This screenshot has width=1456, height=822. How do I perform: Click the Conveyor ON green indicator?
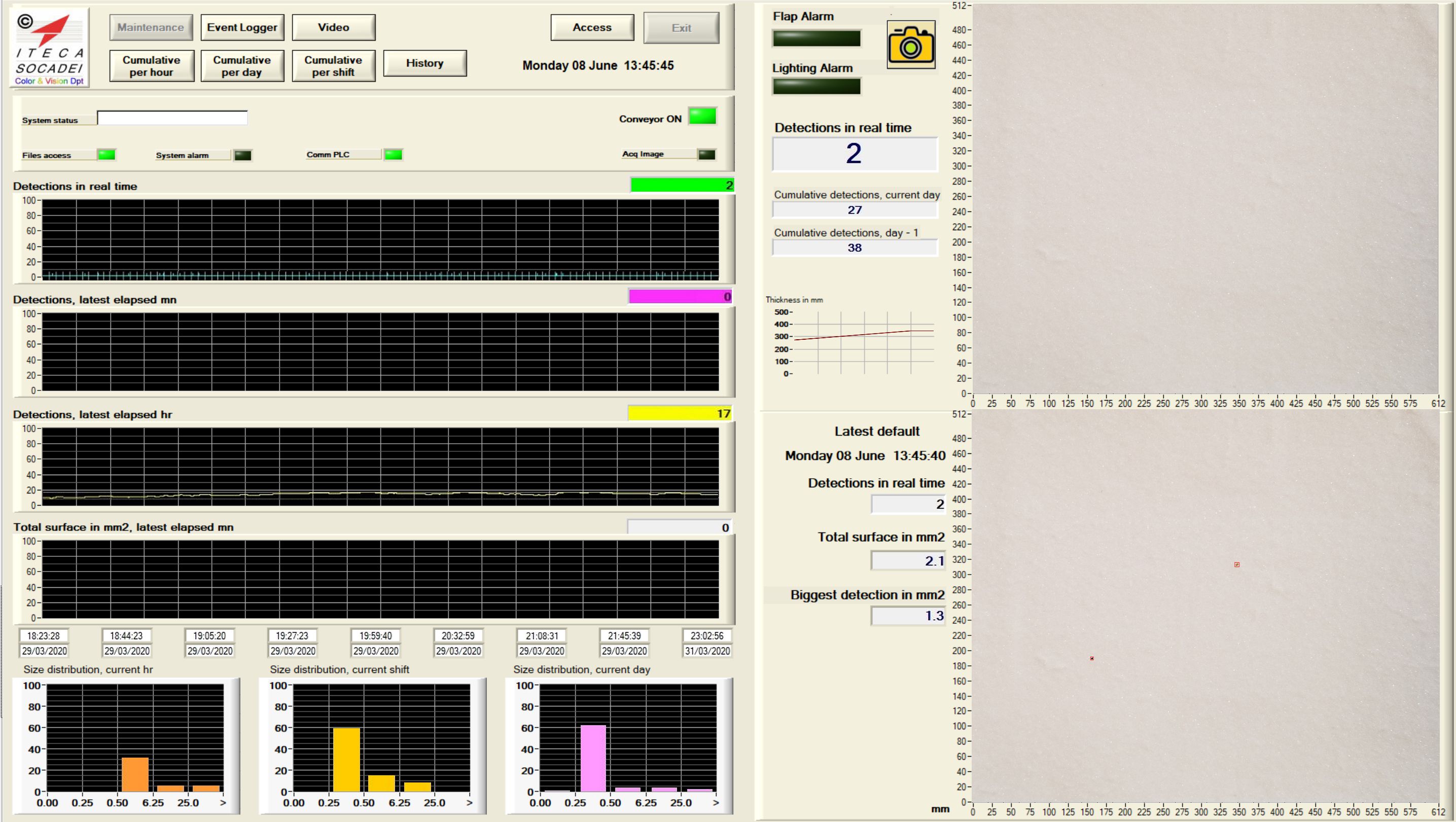coord(702,117)
